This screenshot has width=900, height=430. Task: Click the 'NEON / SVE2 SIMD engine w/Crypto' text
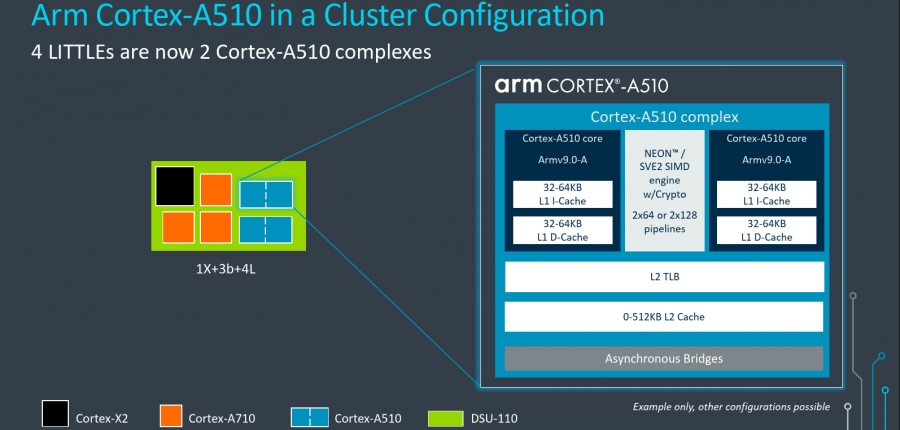click(664, 175)
